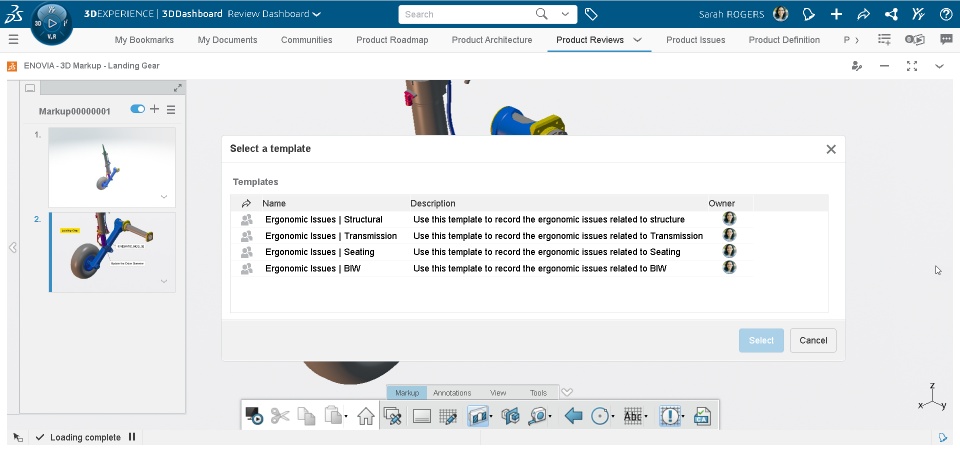Open the social network nodes icon
The height and width of the screenshot is (451, 960).
(891, 14)
